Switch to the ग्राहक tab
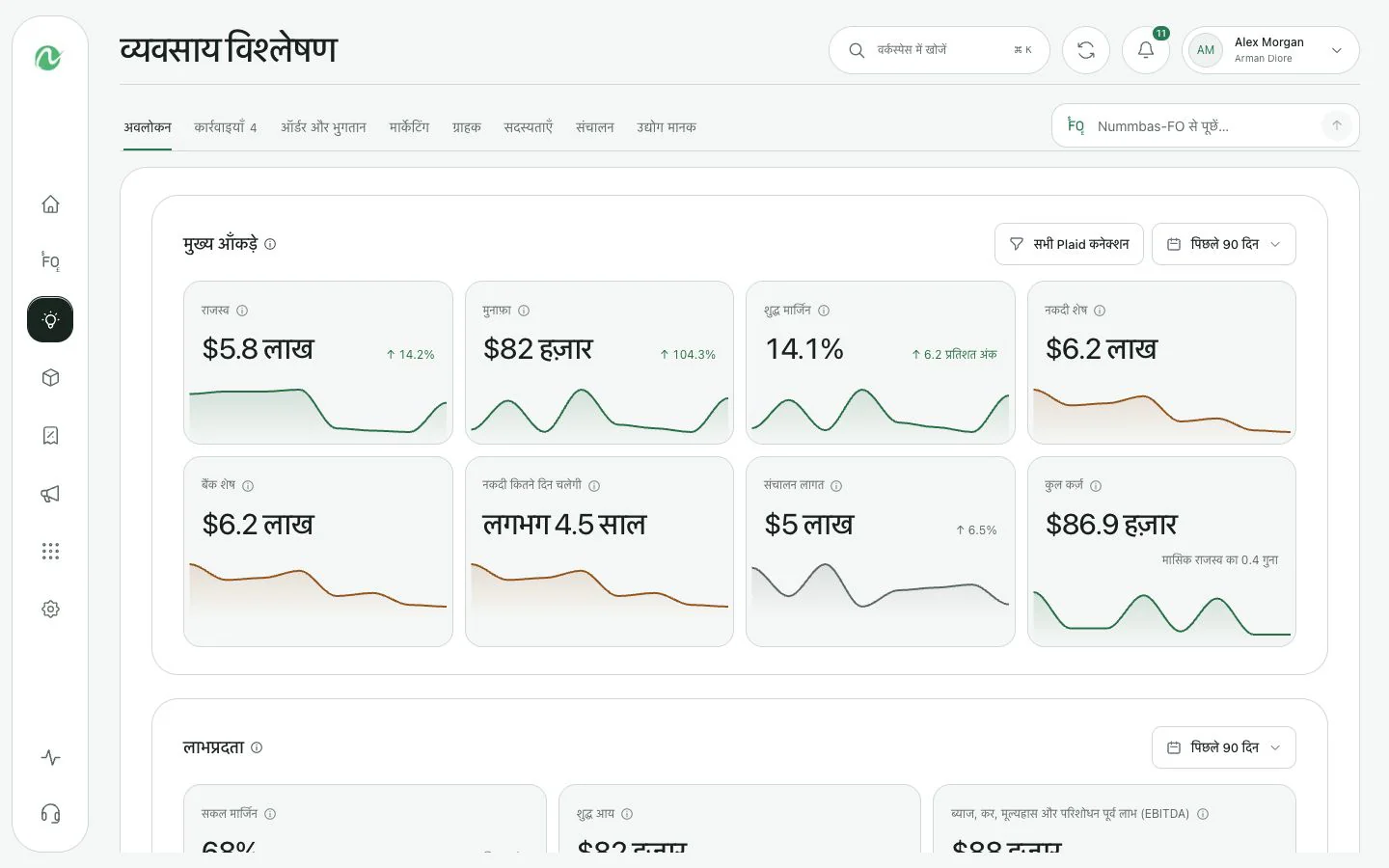Viewport: 1389px width, 868px height. point(467,127)
